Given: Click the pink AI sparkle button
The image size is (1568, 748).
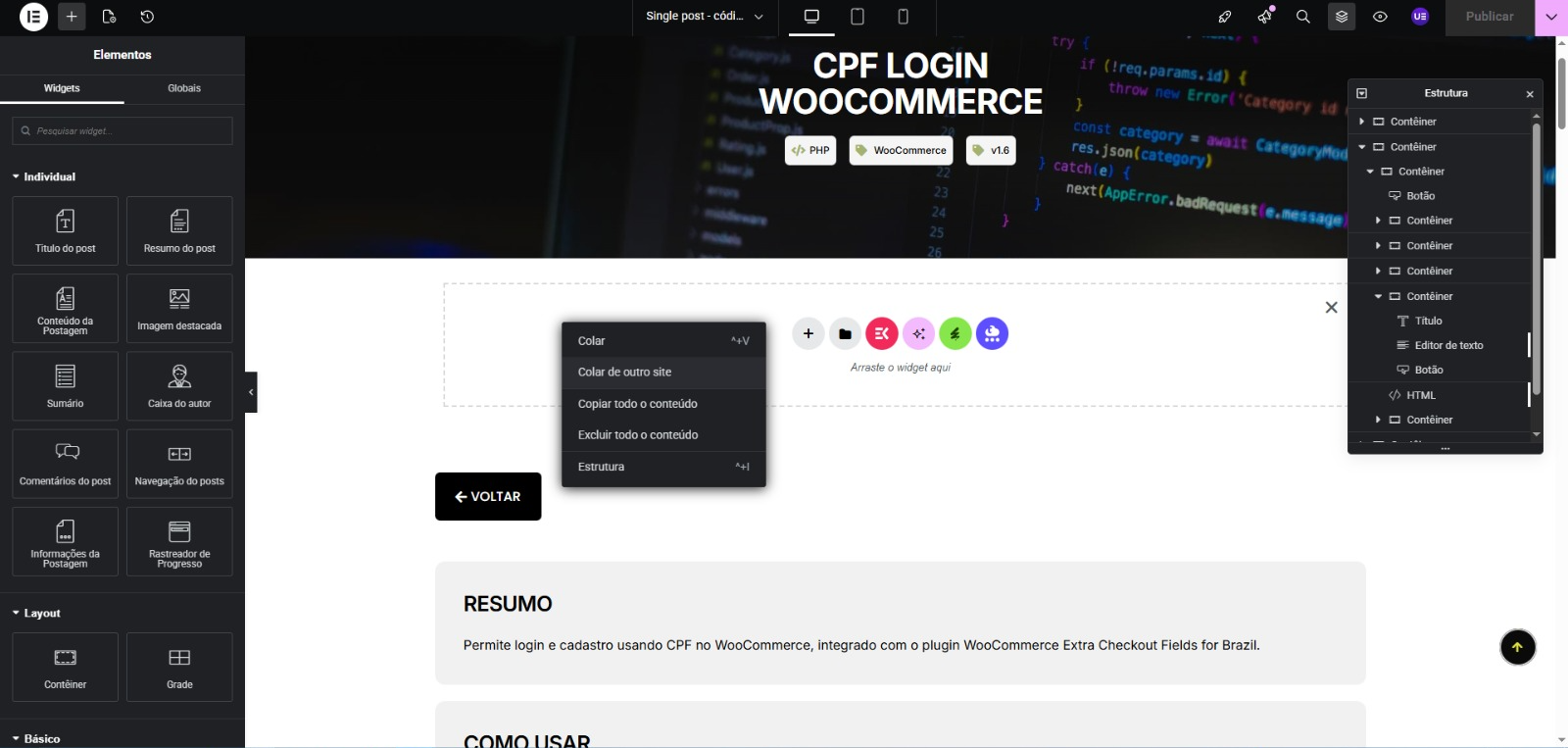Looking at the screenshot, I should click(918, 334).
